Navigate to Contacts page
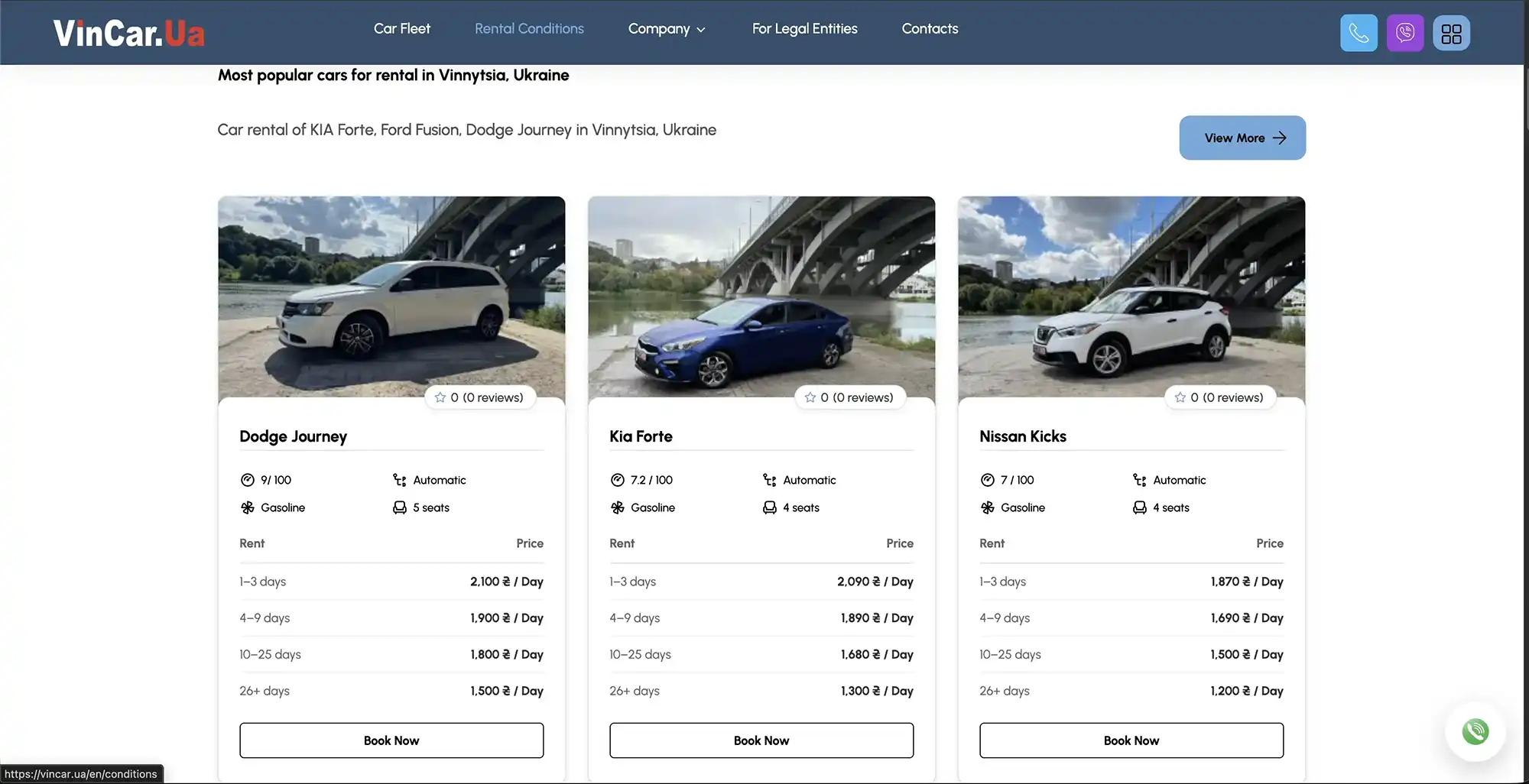Screen dimensions: 1529x784 tap(930, 28)
